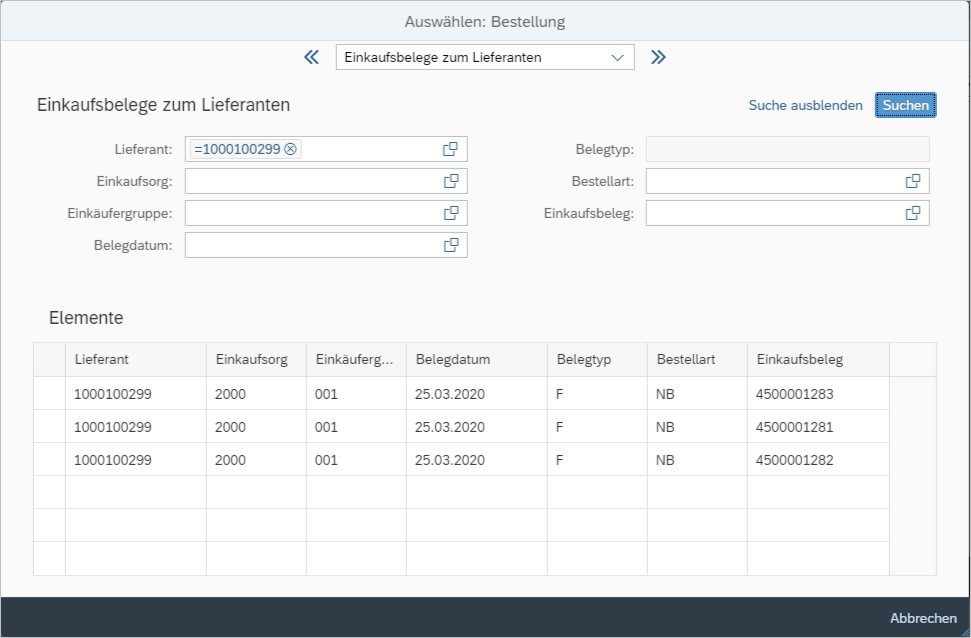Click the Suchen button
971x638 pixels.
tap(905, 105)
